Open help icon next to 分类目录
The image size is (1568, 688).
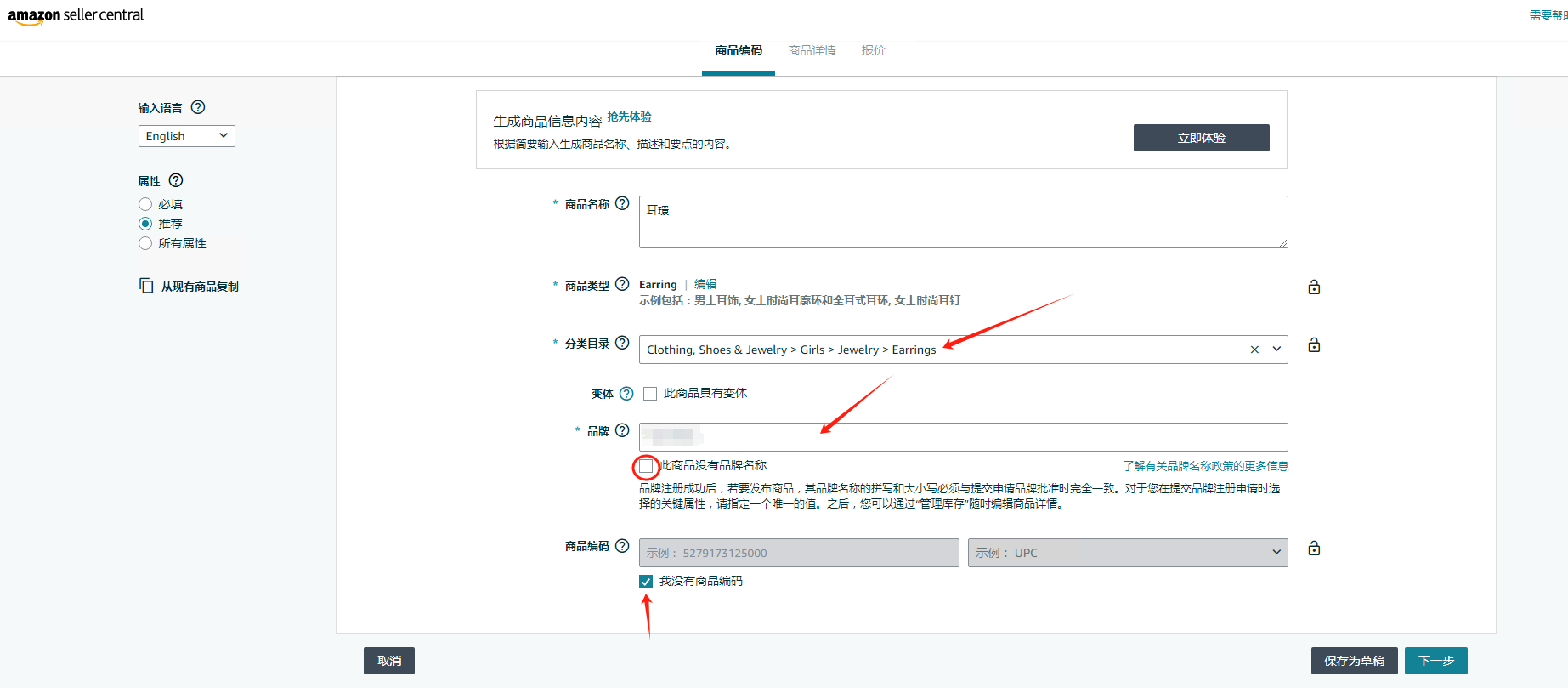point(622,343)
